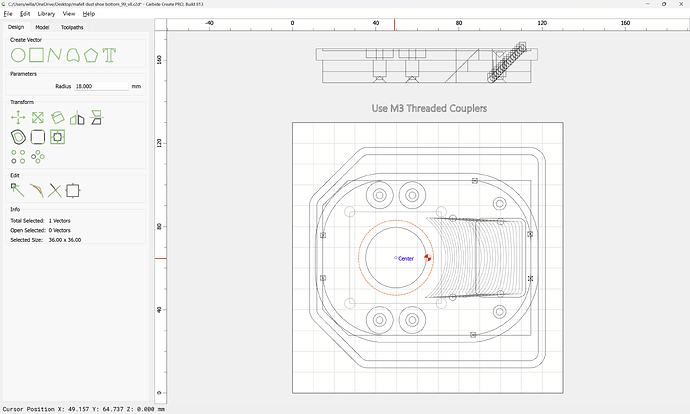The image size is (690, 414).
Task: Select the Polygon vector tool
Action: [x=91, y=55]
